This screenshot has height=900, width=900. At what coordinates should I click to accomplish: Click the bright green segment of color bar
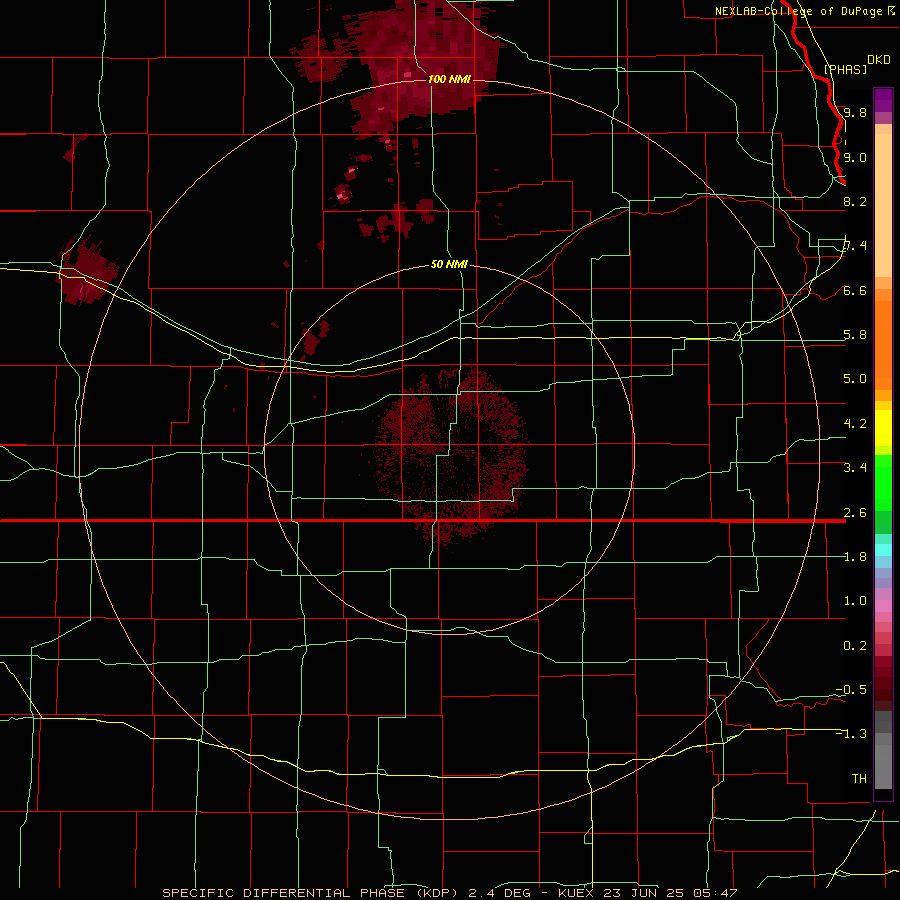[x=883, y=482]
